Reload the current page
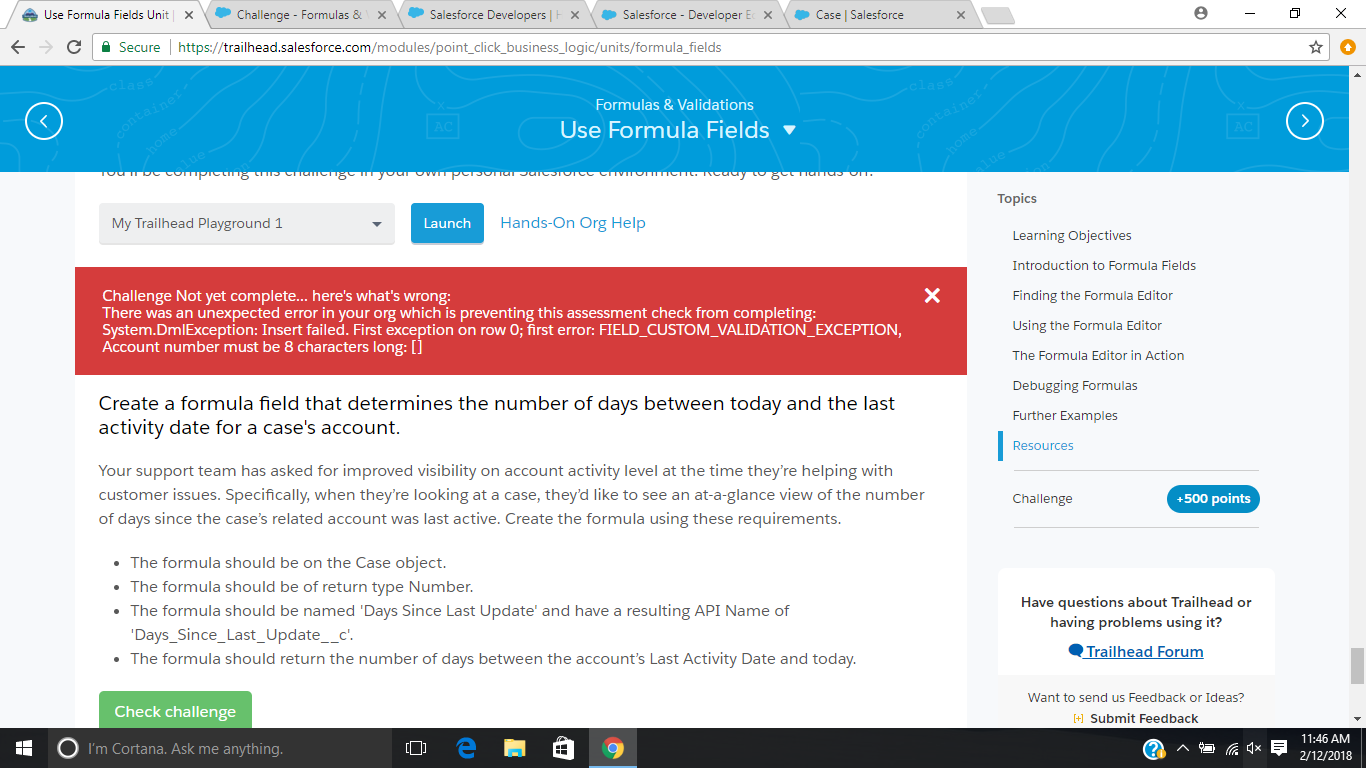Screen dimensions: 1366x768 pos(73,47)
